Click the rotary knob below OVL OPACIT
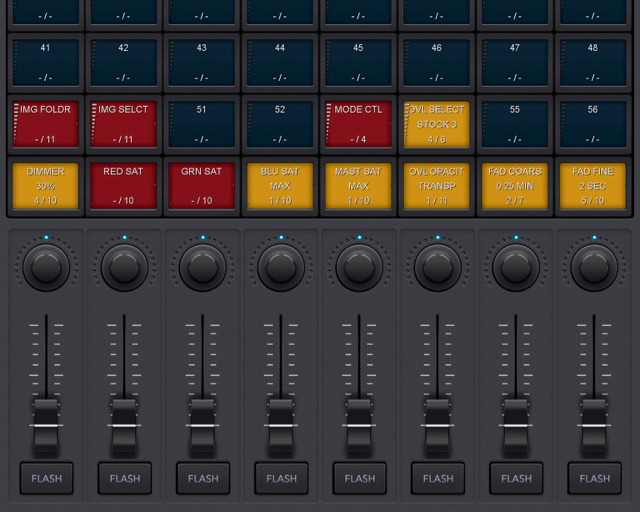This screenshot has width=640, height=512. 438,267
